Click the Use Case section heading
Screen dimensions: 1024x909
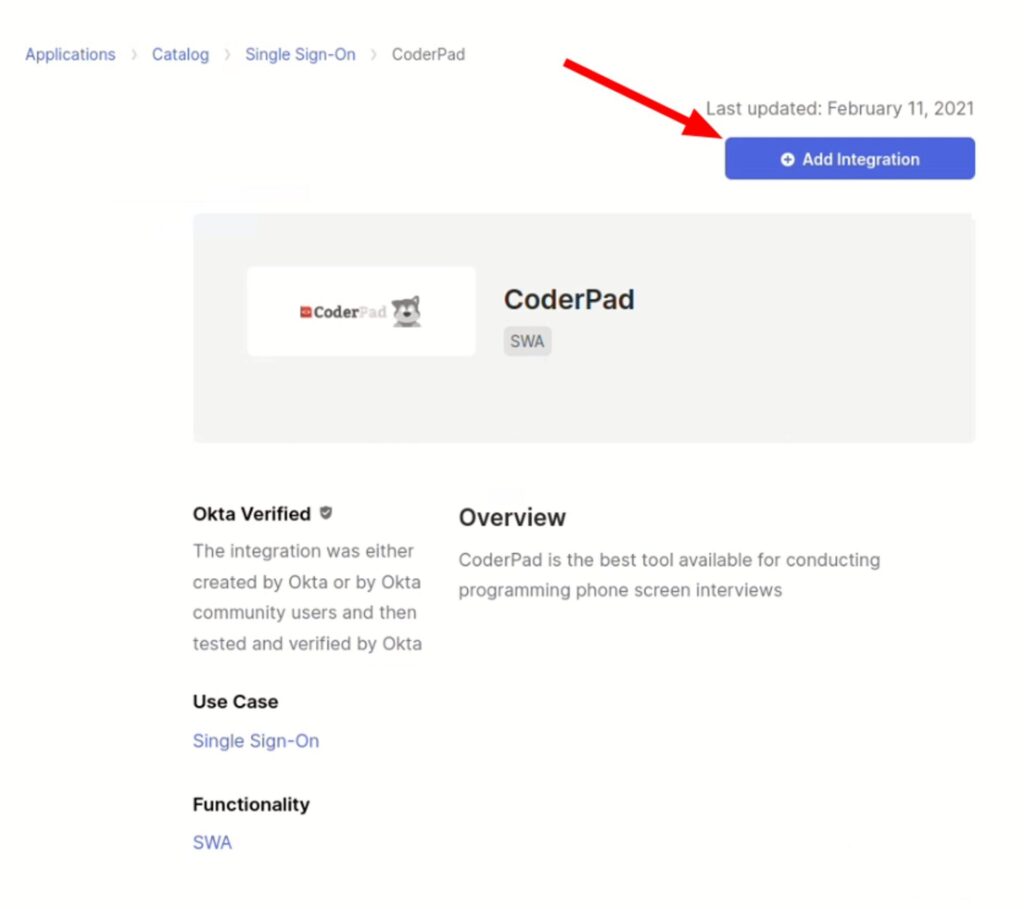pyautogui.click(x=235, y=701)
